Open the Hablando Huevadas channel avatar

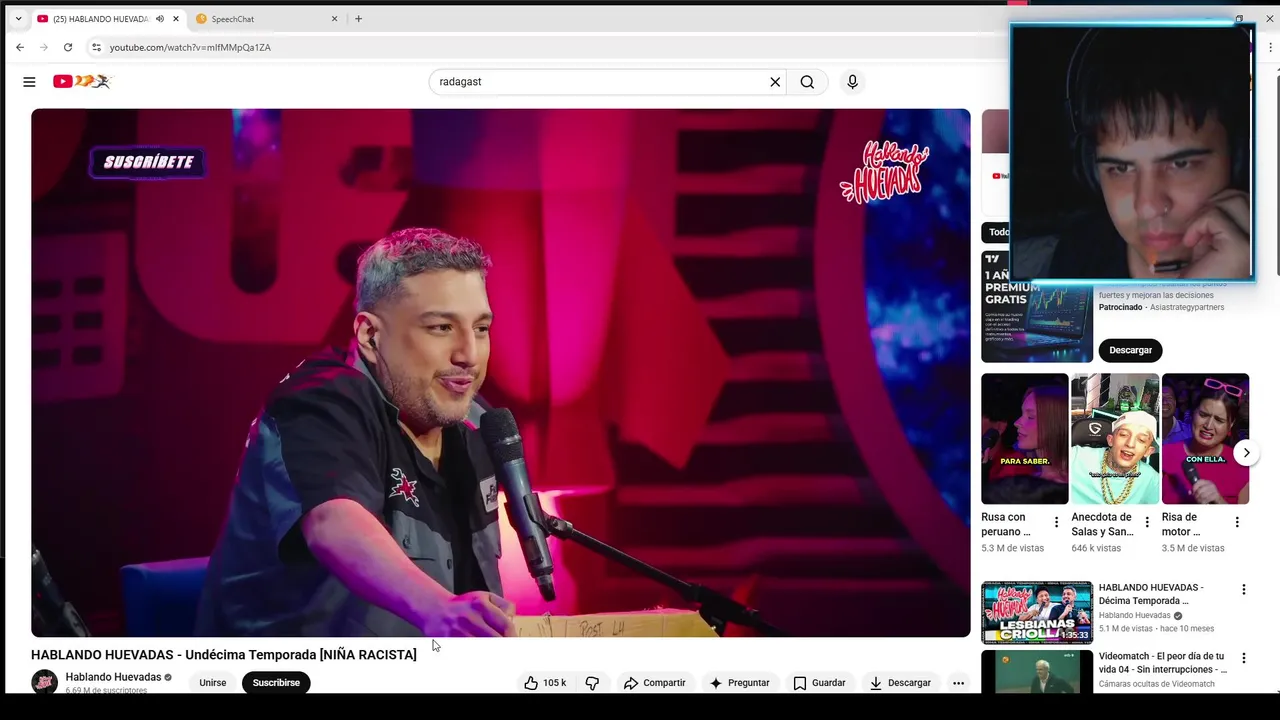[44, 683]
